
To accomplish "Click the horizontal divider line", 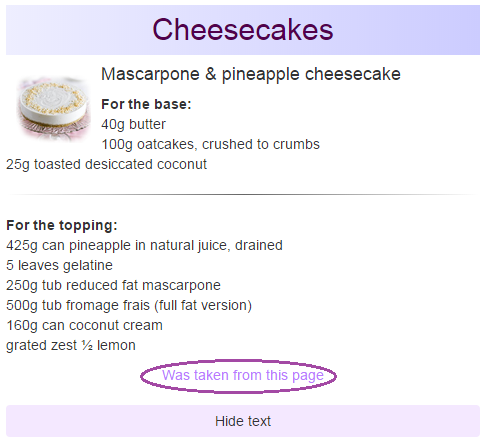I will tap(243, 194).
